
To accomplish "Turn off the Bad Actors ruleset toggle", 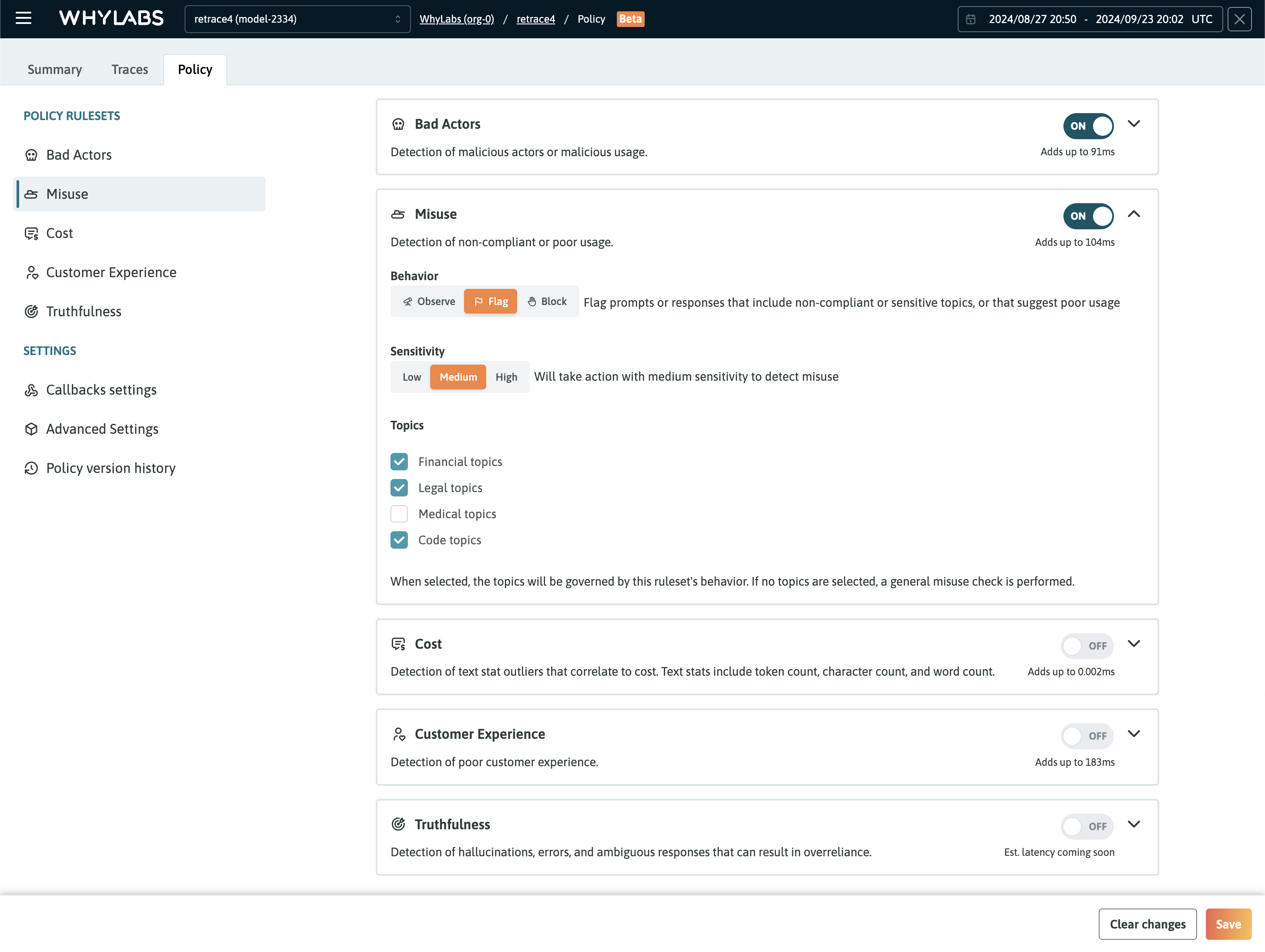I will 1088,126.
